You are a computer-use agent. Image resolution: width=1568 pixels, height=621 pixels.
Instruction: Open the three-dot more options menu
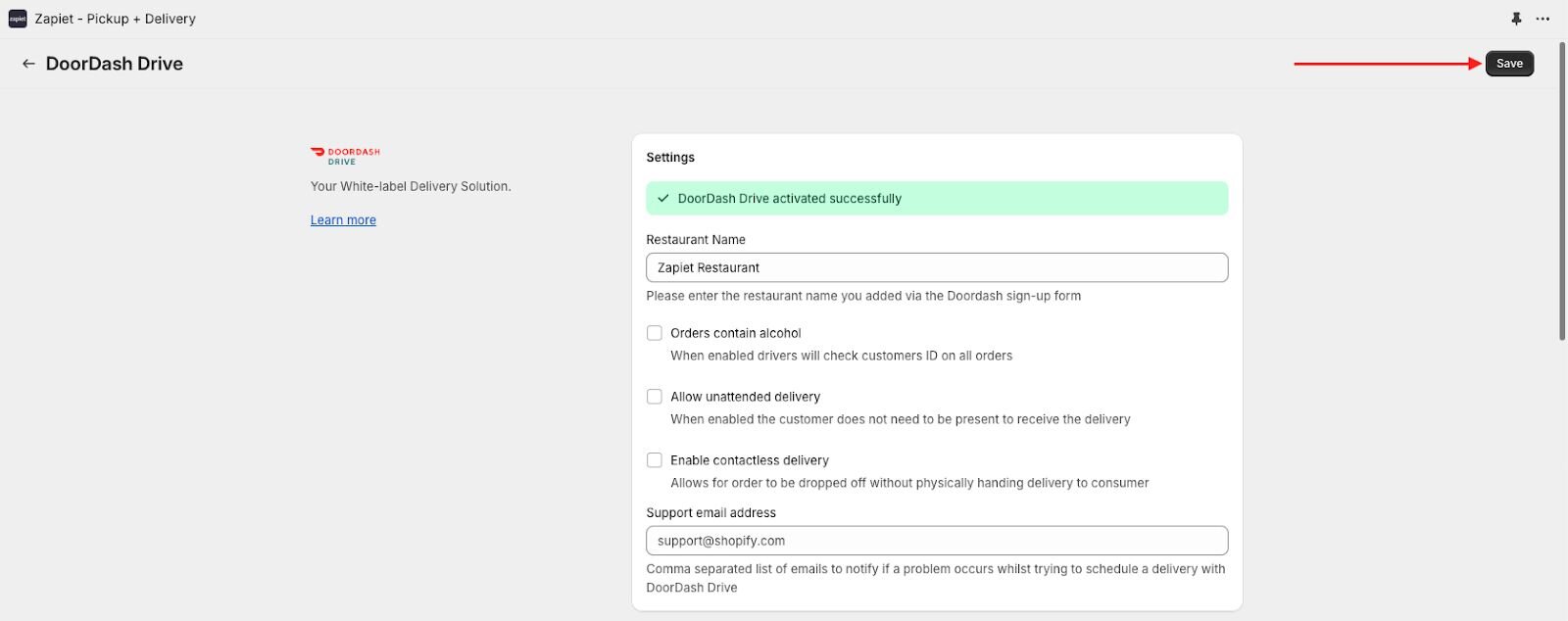(1543, 19)
